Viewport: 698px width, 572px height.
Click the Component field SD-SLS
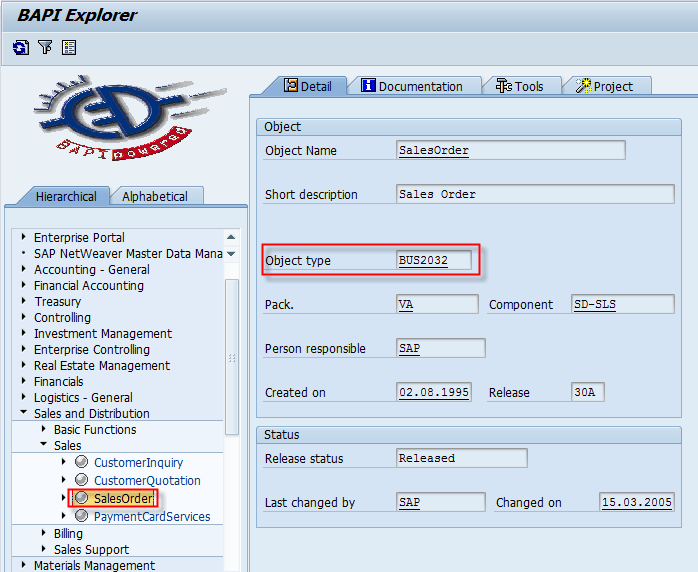(x=623, y=304)
